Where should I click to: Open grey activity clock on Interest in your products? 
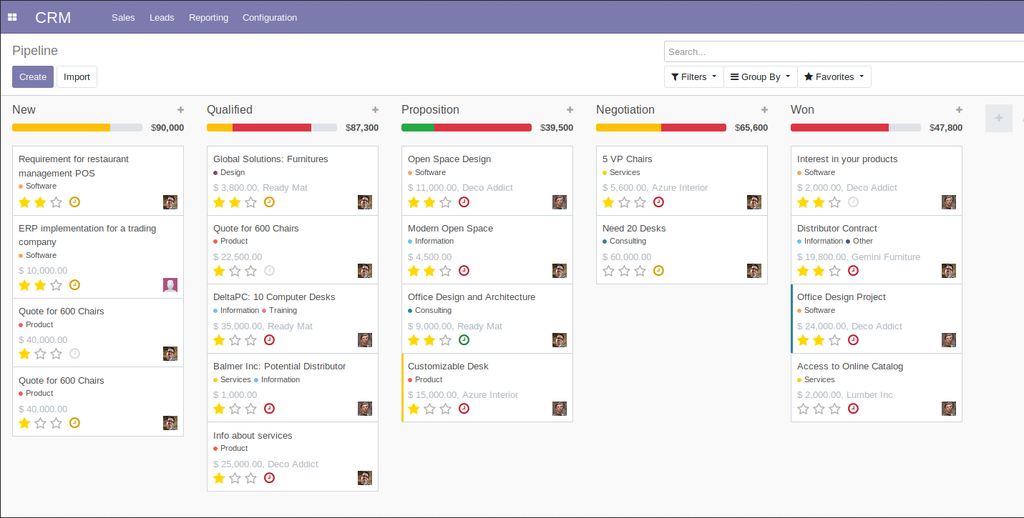pos(853,202)
